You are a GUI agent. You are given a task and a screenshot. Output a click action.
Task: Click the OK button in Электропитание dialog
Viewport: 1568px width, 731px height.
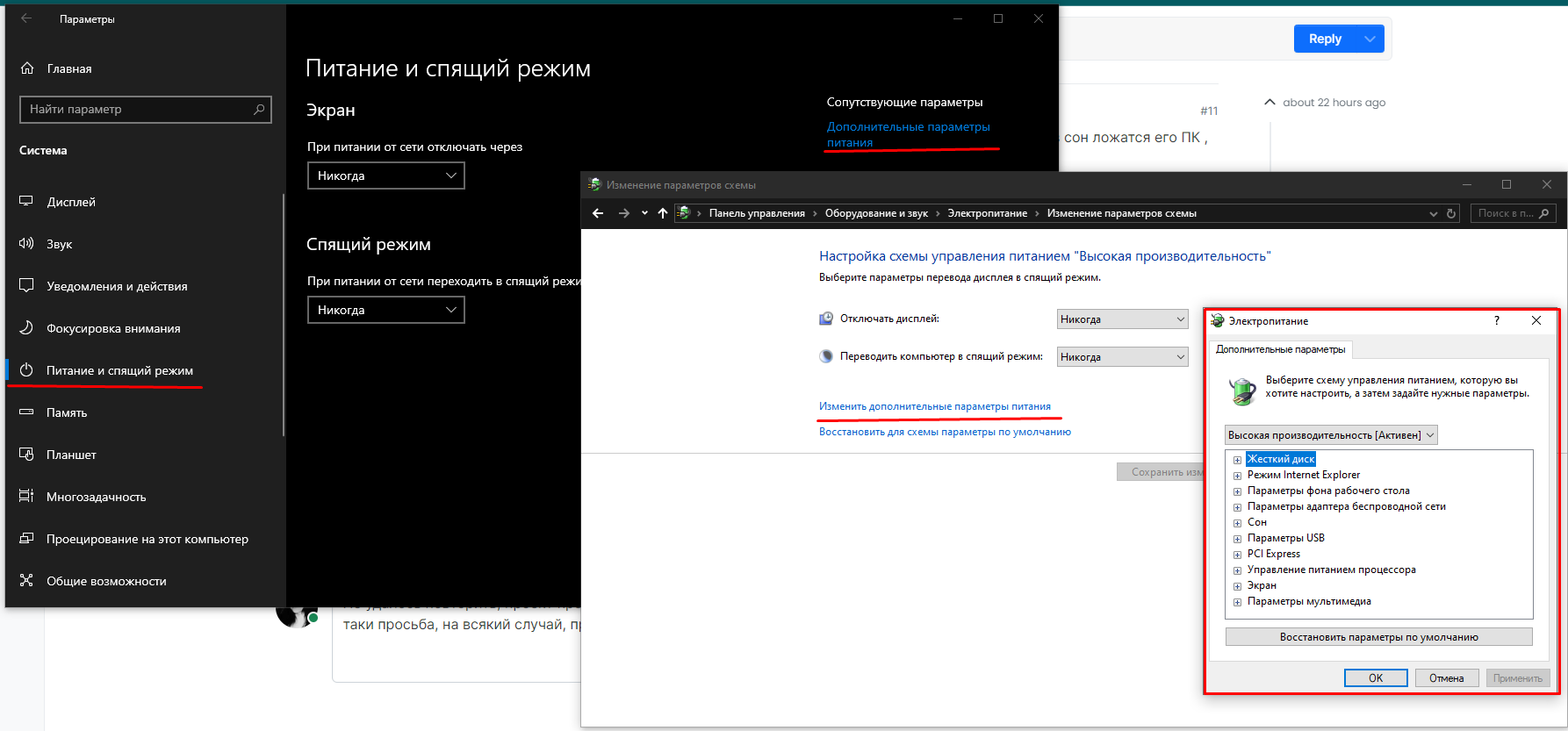[1375, 677]
